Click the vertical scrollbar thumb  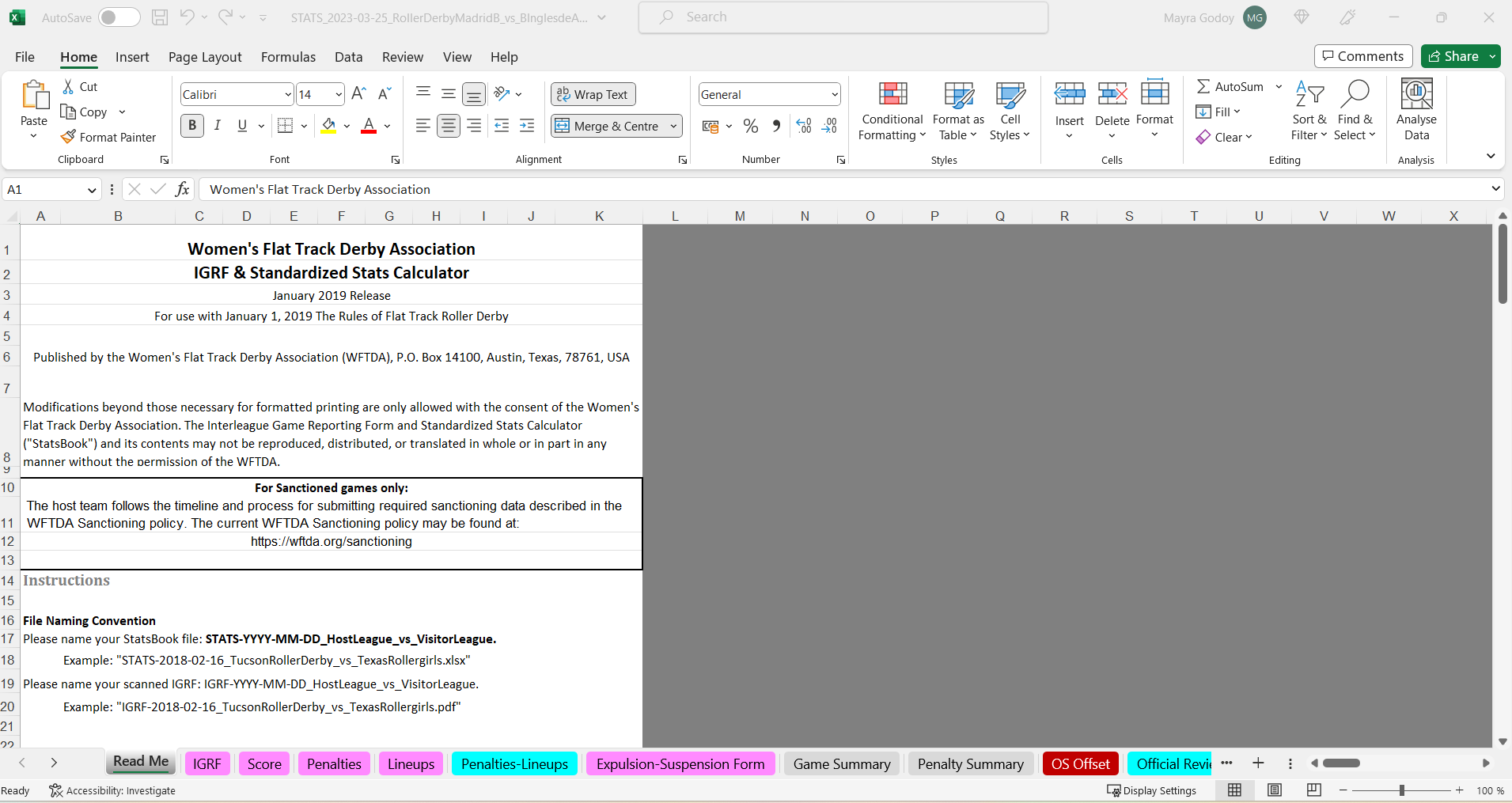click(1503, 264)
